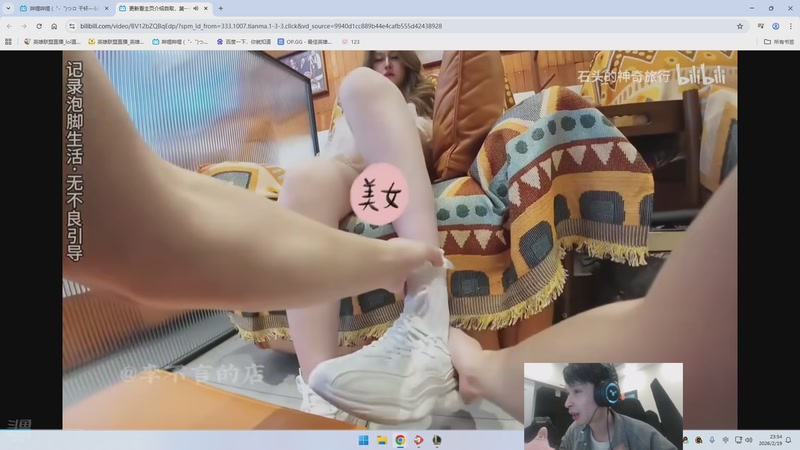Restore down the Chrome window
The image size is (800, 450).
(771, 8)
